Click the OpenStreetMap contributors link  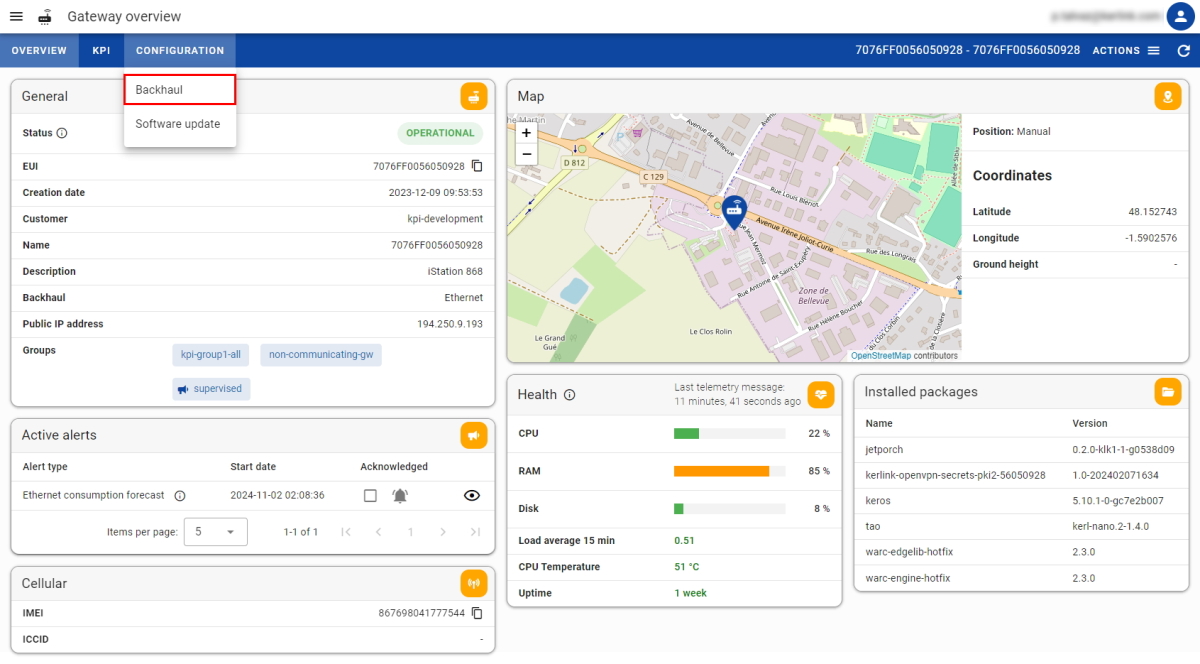point(883,355)
